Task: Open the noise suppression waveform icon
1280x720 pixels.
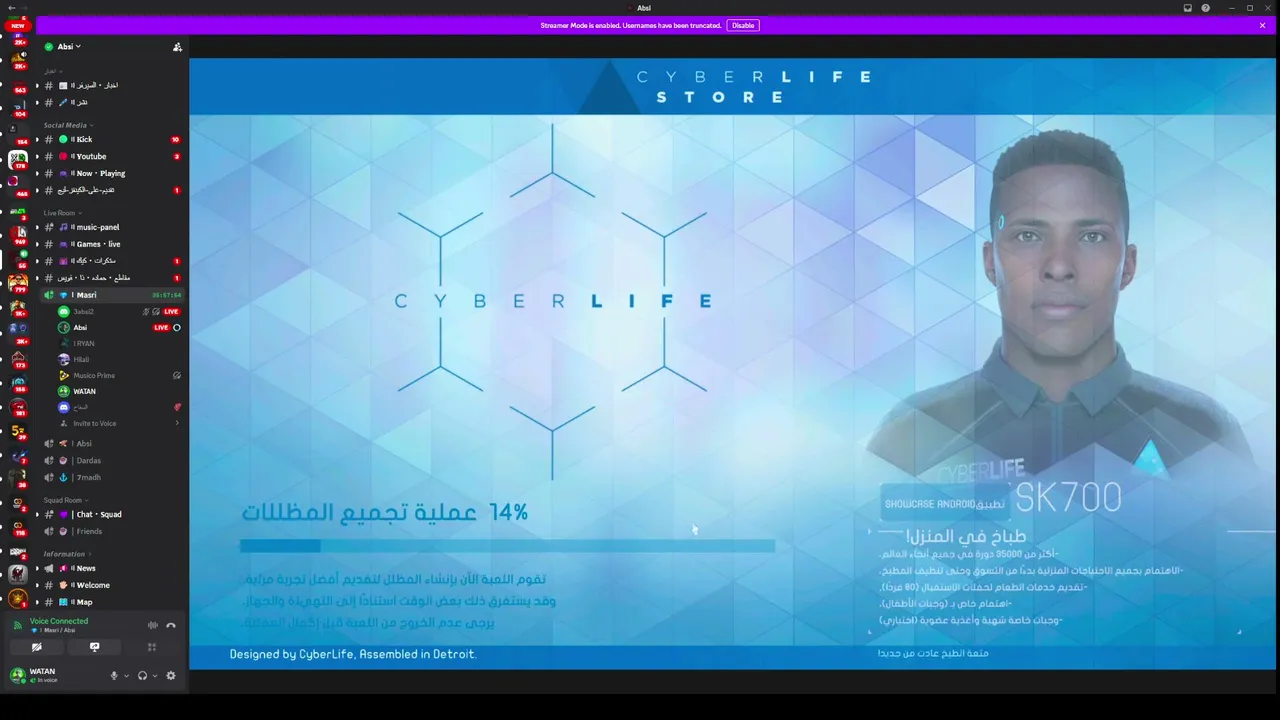Action: click(152, 626)
